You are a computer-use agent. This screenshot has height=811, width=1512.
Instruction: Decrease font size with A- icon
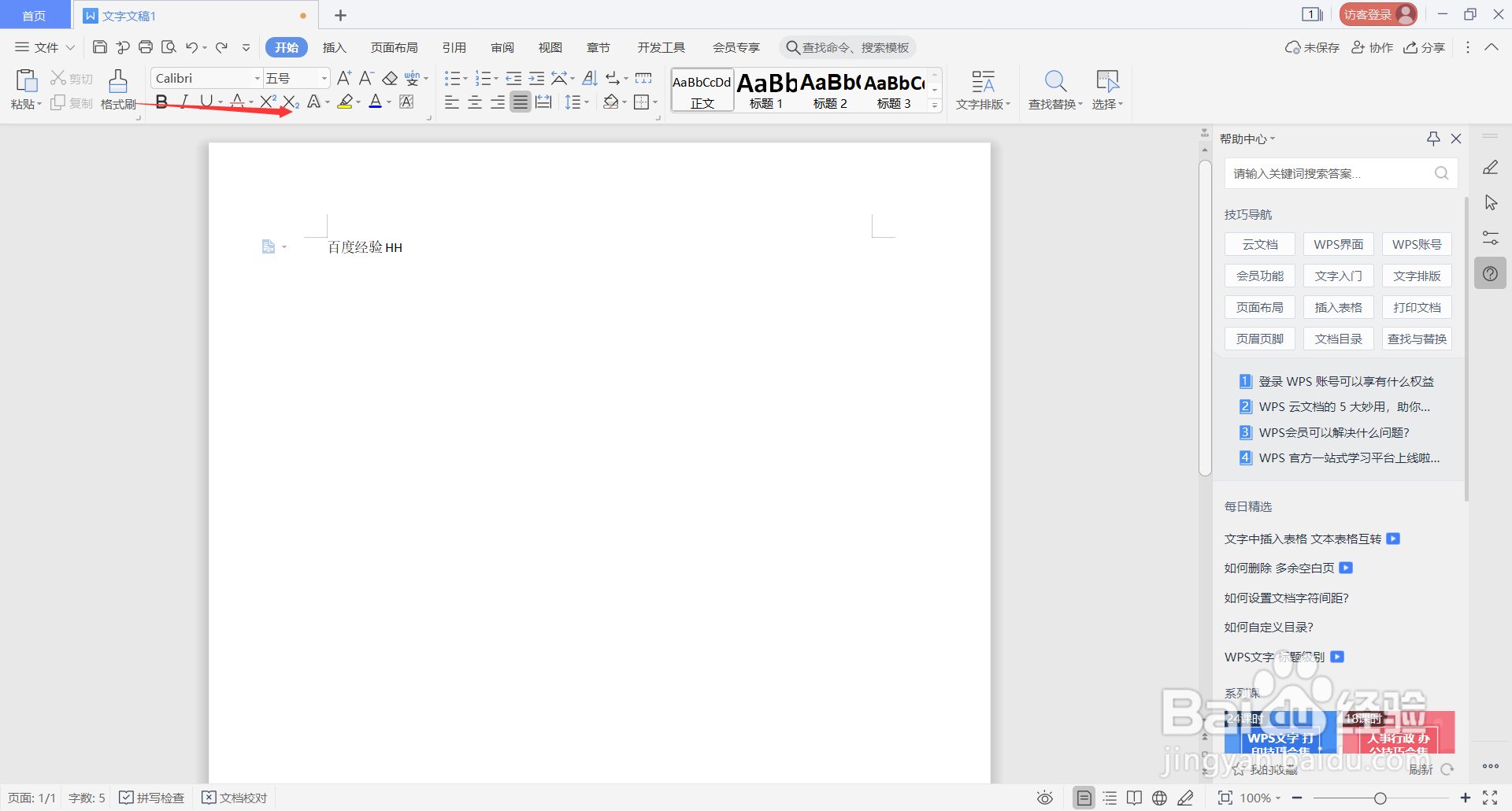366,78
